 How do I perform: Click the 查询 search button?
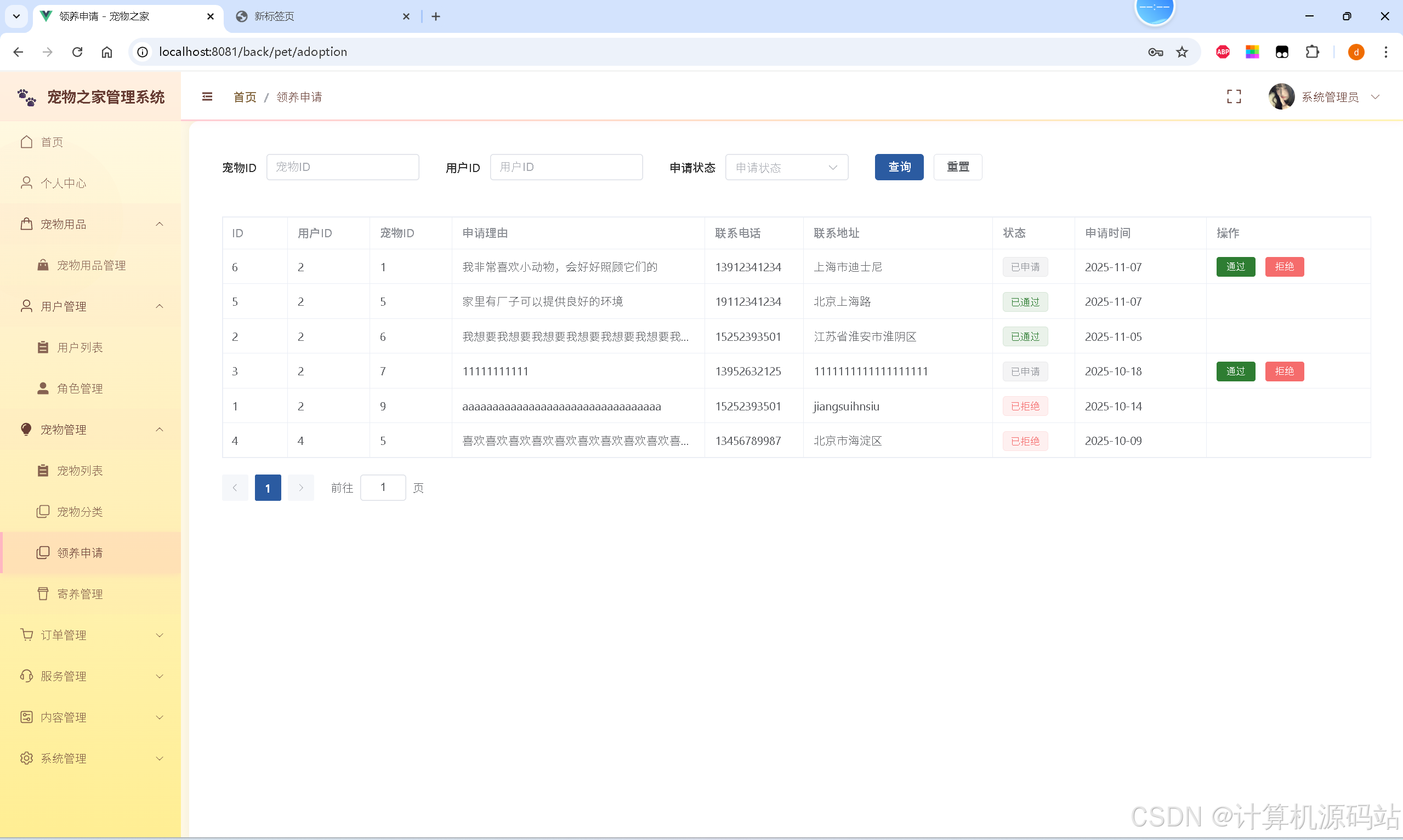point(899,167)
